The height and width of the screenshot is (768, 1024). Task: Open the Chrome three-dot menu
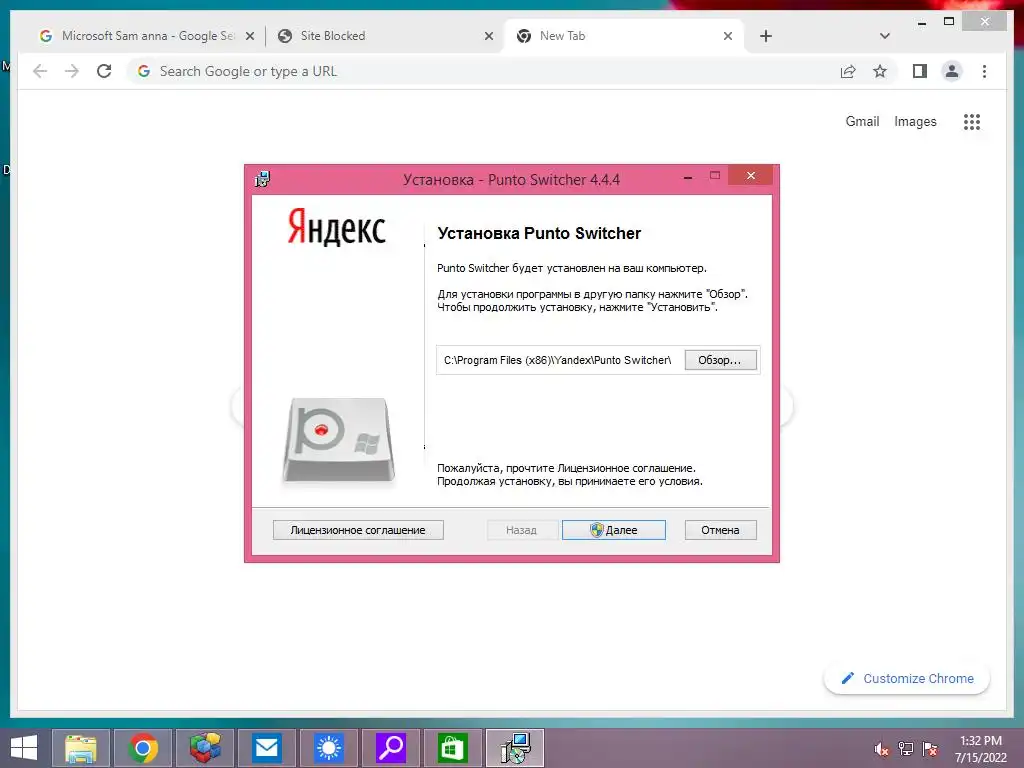click(x=984, y=71)
